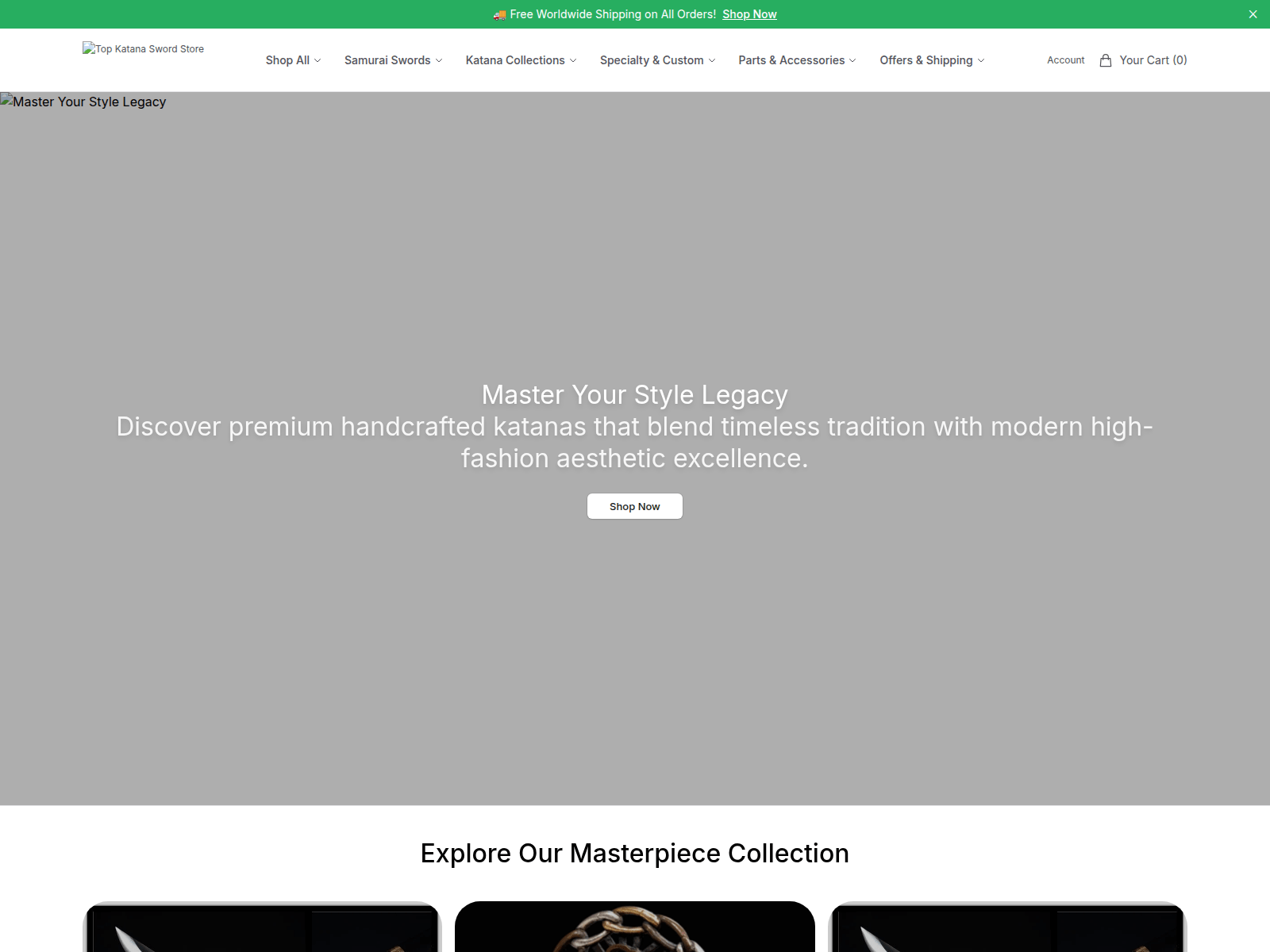
Task: Click the Master Your Style Legacy heading
Action: 635,394
